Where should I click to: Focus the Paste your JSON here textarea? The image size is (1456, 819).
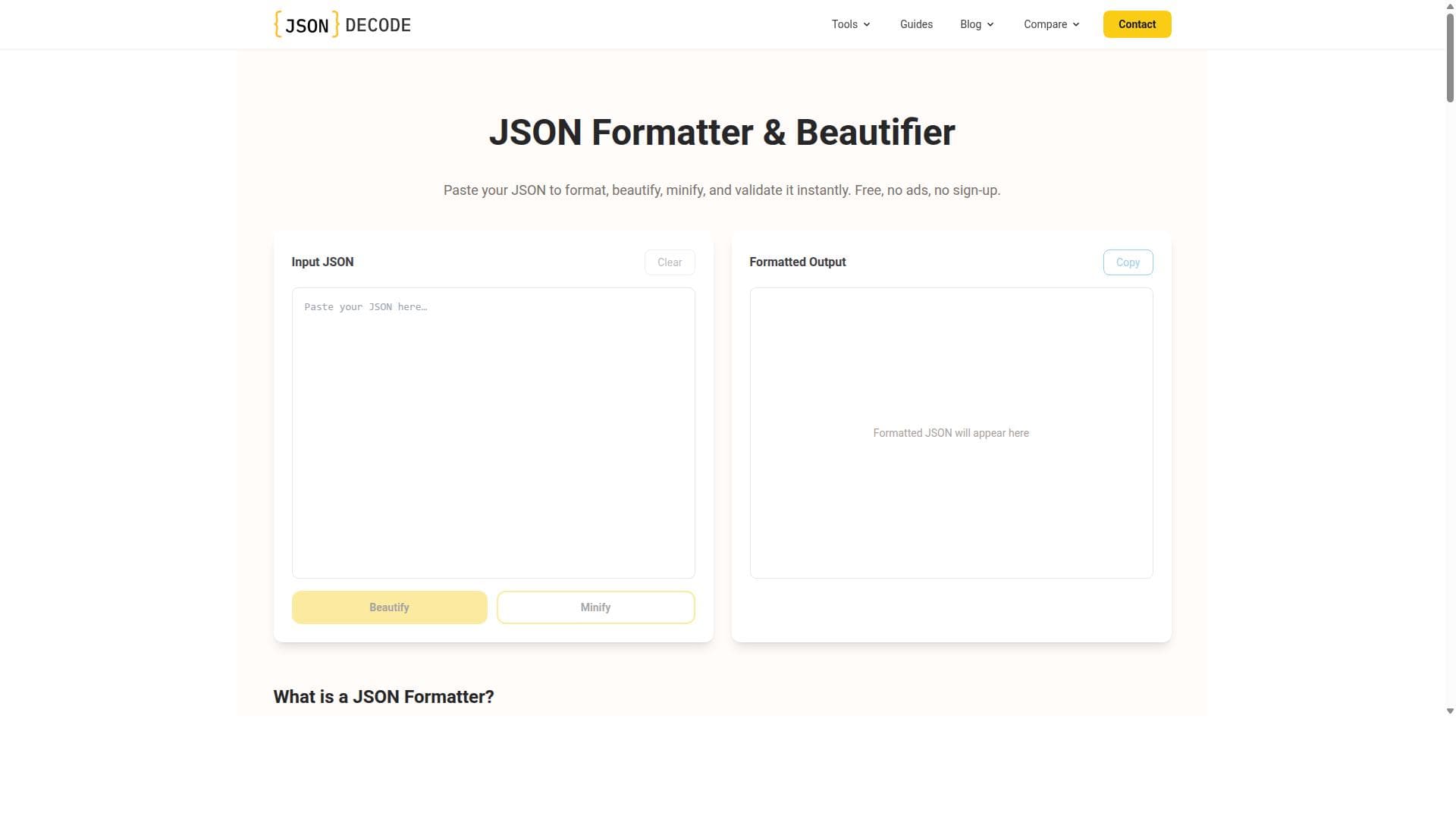pyautogui.click(x=493, y=433)
